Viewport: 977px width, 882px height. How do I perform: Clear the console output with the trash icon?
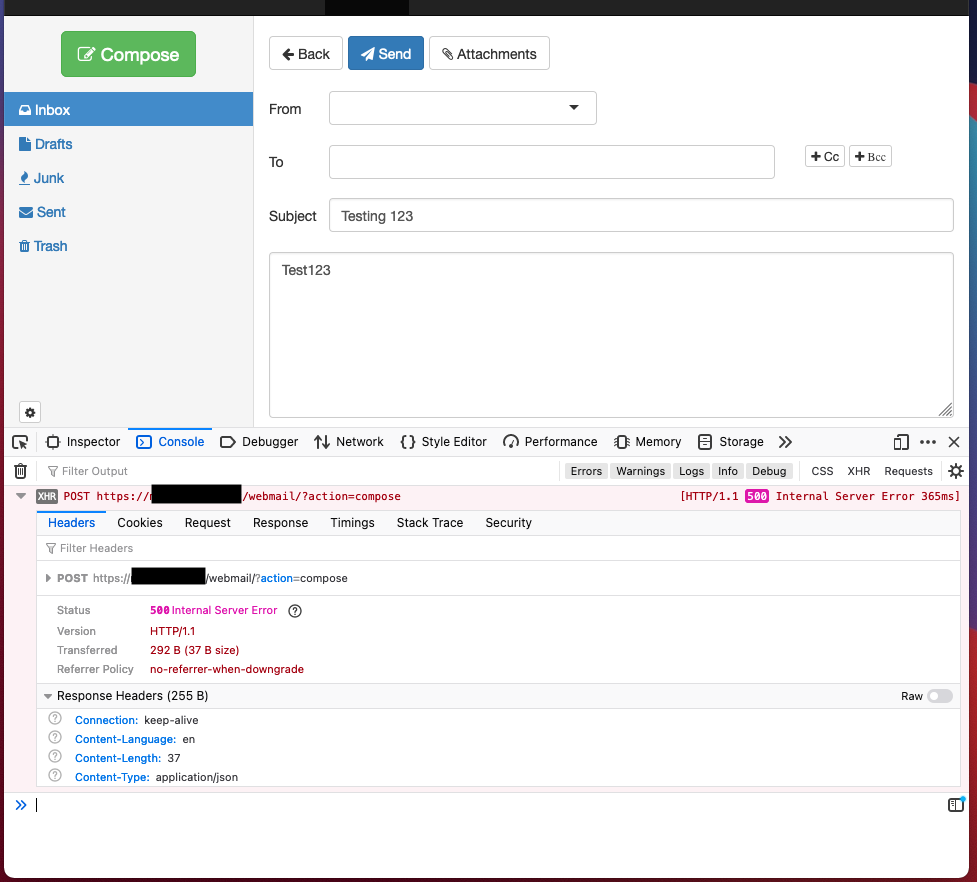tap(20, 470)
